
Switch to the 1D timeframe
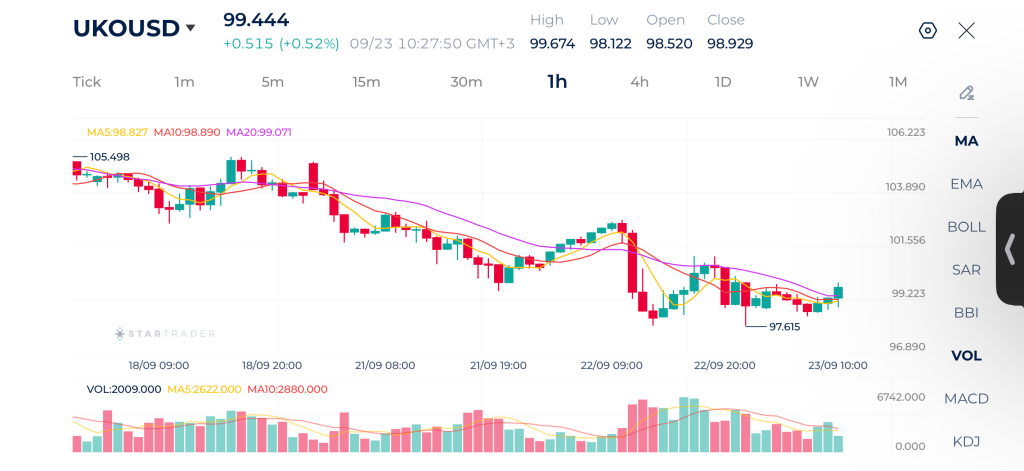point(722,82)
